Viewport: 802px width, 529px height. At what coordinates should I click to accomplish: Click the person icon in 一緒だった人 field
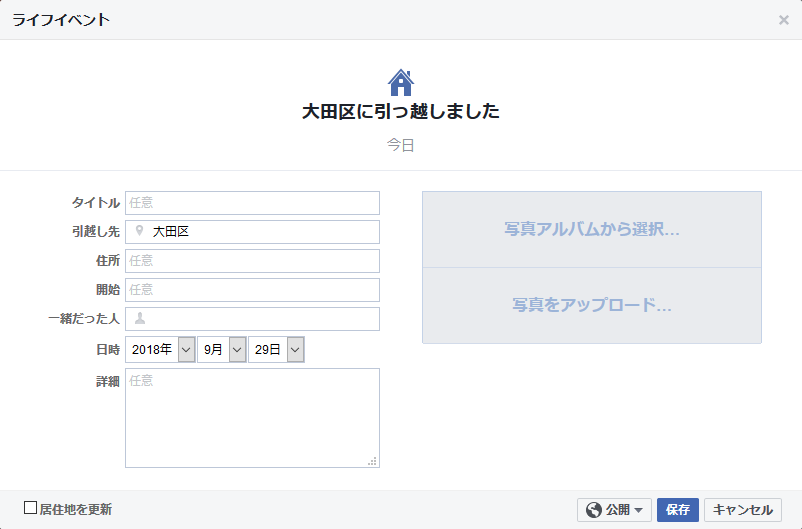(140, 318)
